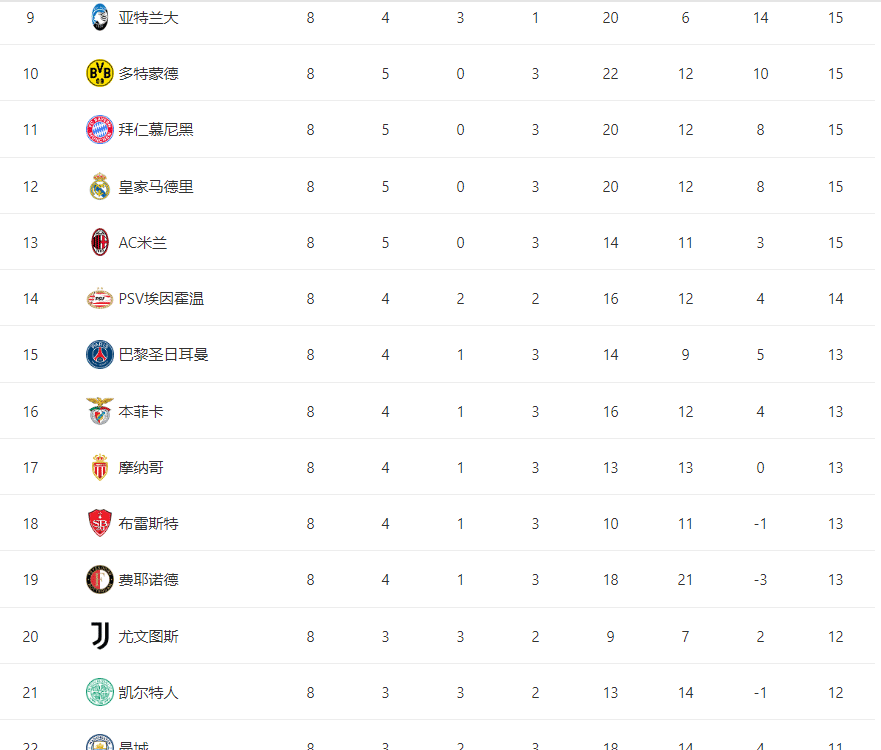Click the Borussia Dortmund BVB logo
The height and width of the screenshot is (750, 881).
(x=100, y=73)
